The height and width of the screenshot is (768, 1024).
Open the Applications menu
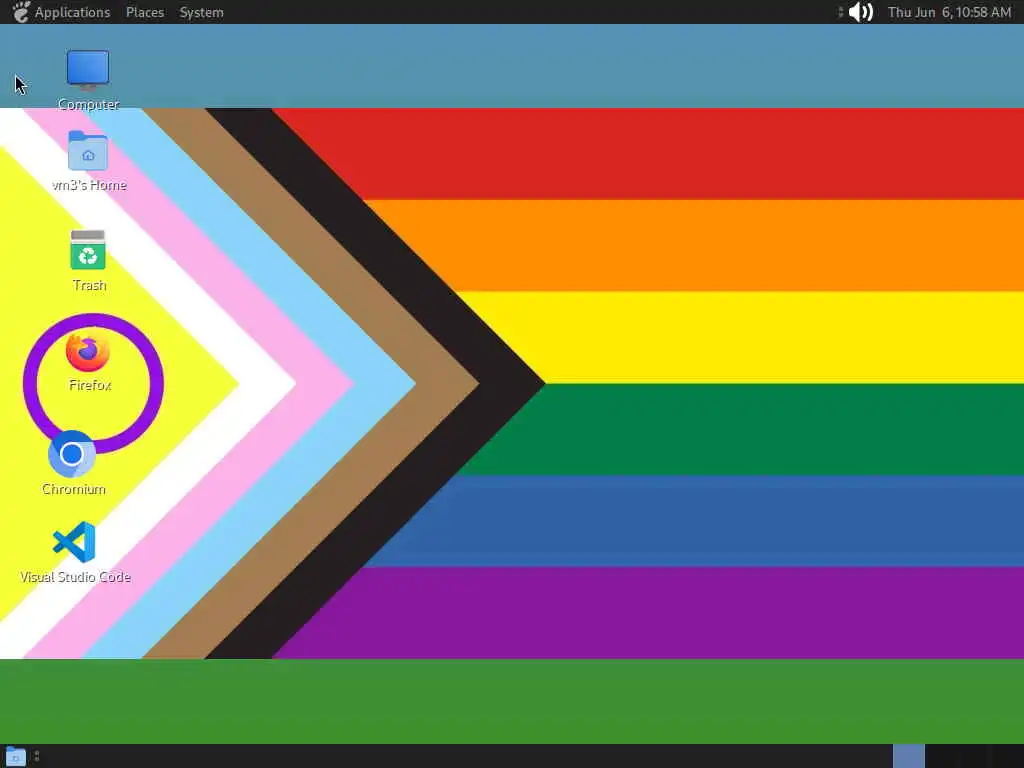pos(72,12)
